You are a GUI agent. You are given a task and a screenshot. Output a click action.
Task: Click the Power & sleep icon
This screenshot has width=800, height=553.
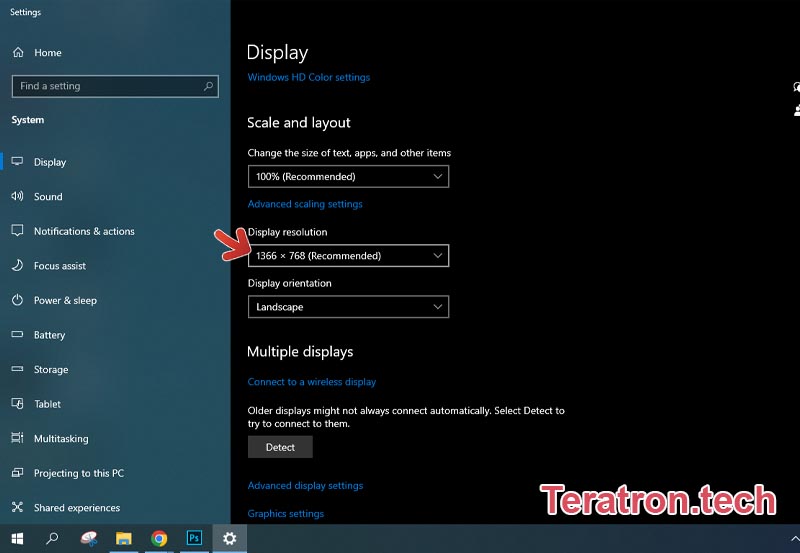[17, 300]
